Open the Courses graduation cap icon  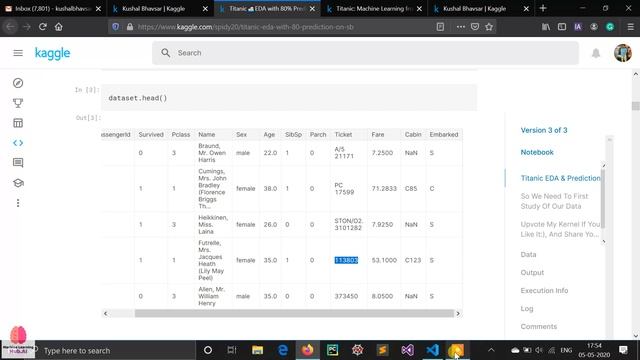coord(18,183)
